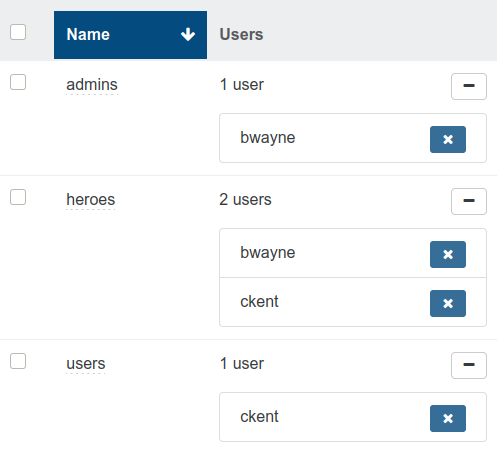Select ckent entry under users group
Viewport: 497px width, 452px height.
click(259, 417)
